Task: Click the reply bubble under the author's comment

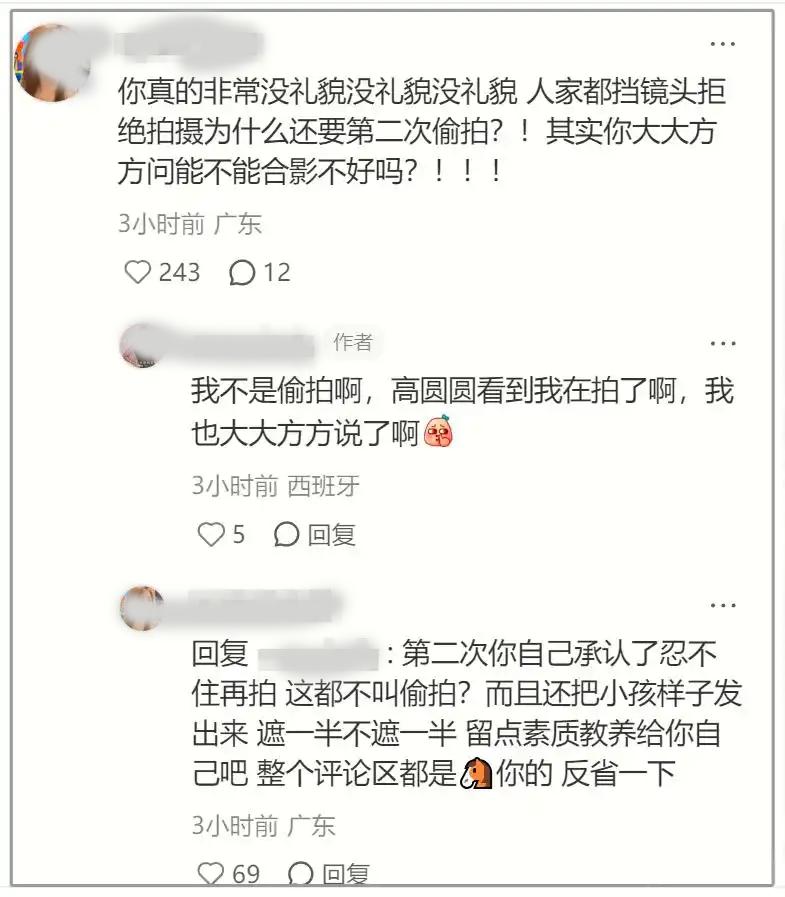Action: 286,534
